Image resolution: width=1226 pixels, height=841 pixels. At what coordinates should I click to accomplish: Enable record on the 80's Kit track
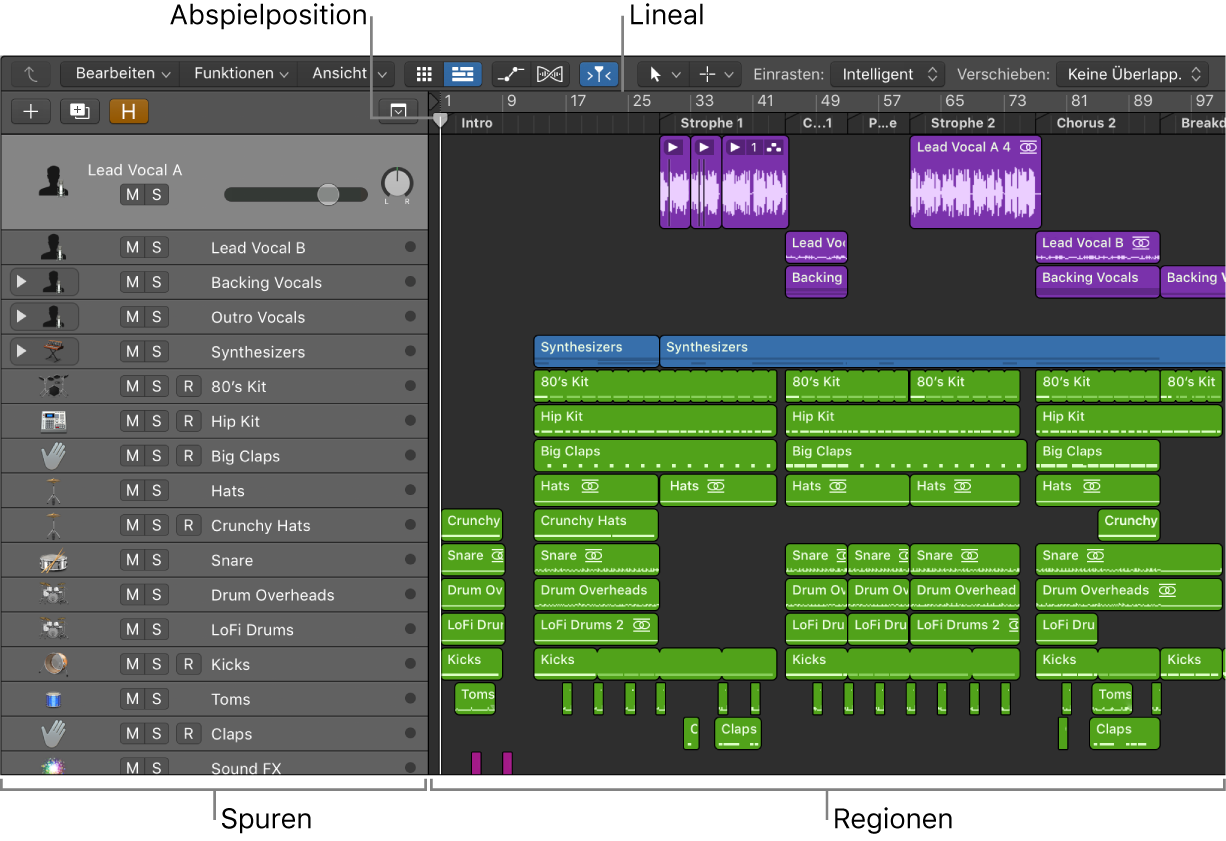pyautogui.click(x=187, y=387)
